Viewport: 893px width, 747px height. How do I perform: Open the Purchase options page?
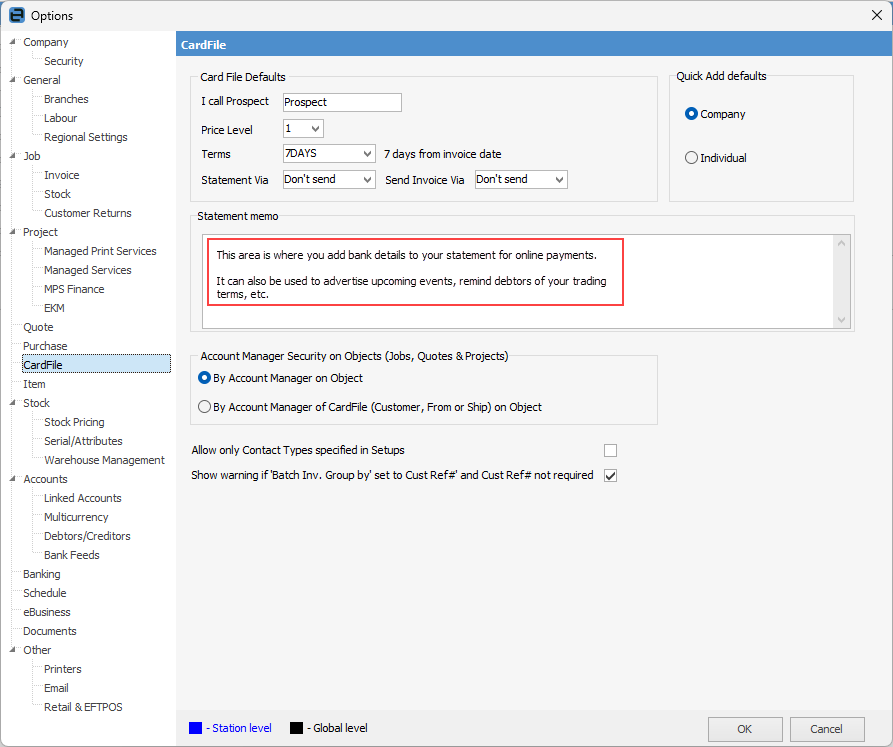pyautogui.click(x=45, y=346)
